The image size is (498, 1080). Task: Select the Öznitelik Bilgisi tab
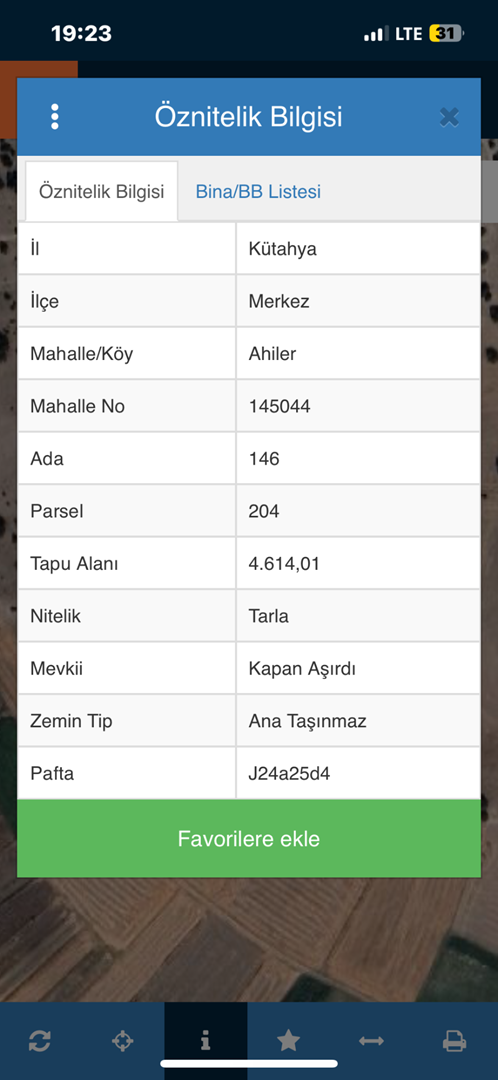[x=101, y=191]
